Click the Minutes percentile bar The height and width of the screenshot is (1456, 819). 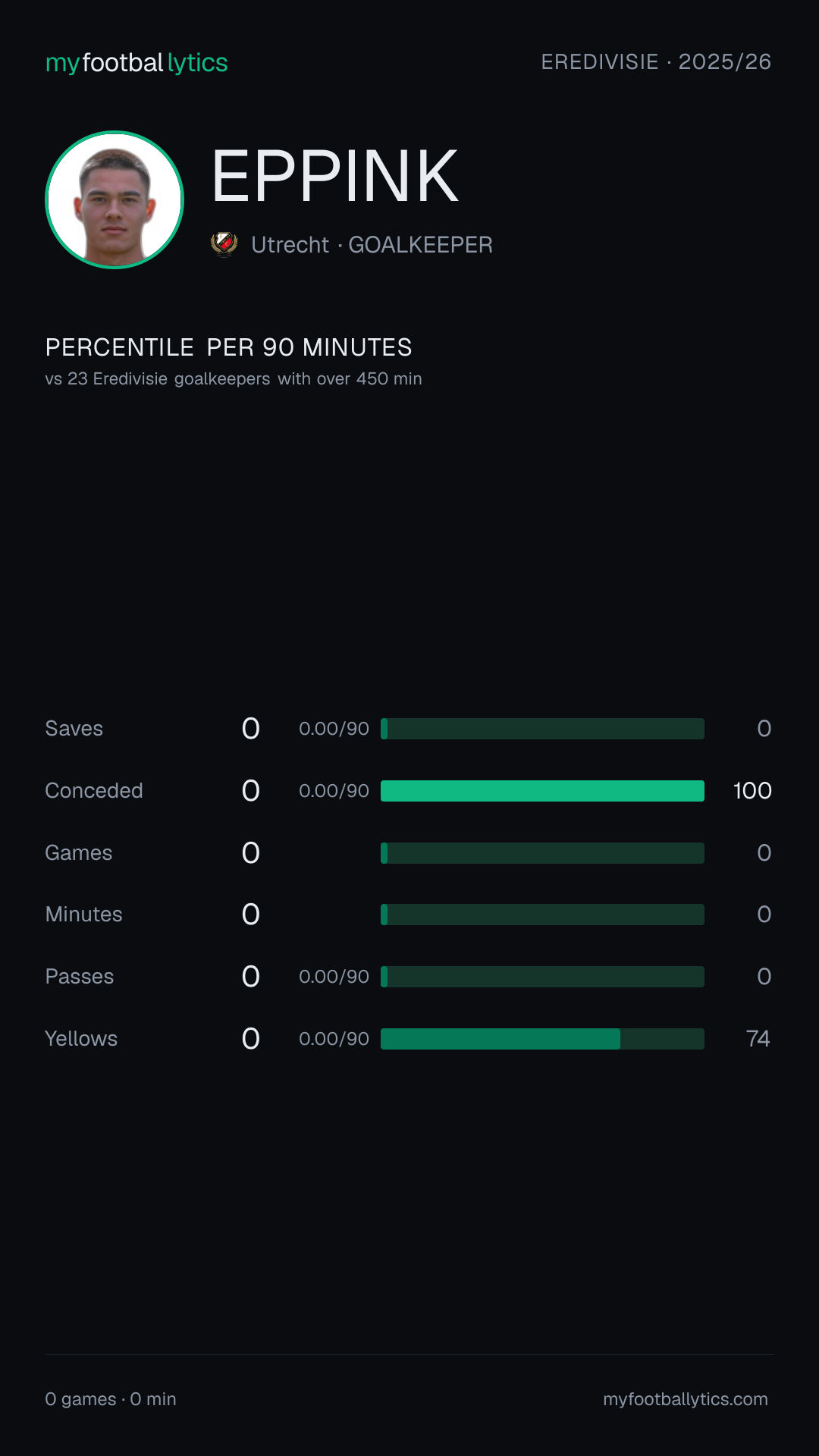point(542,915)
